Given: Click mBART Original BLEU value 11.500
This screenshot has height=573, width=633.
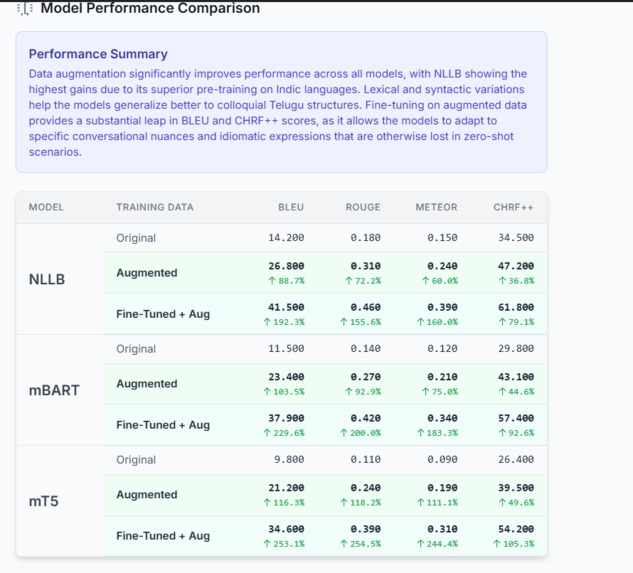Looking at the screenshot, I should pyautogui.click(x=286, y=348).
